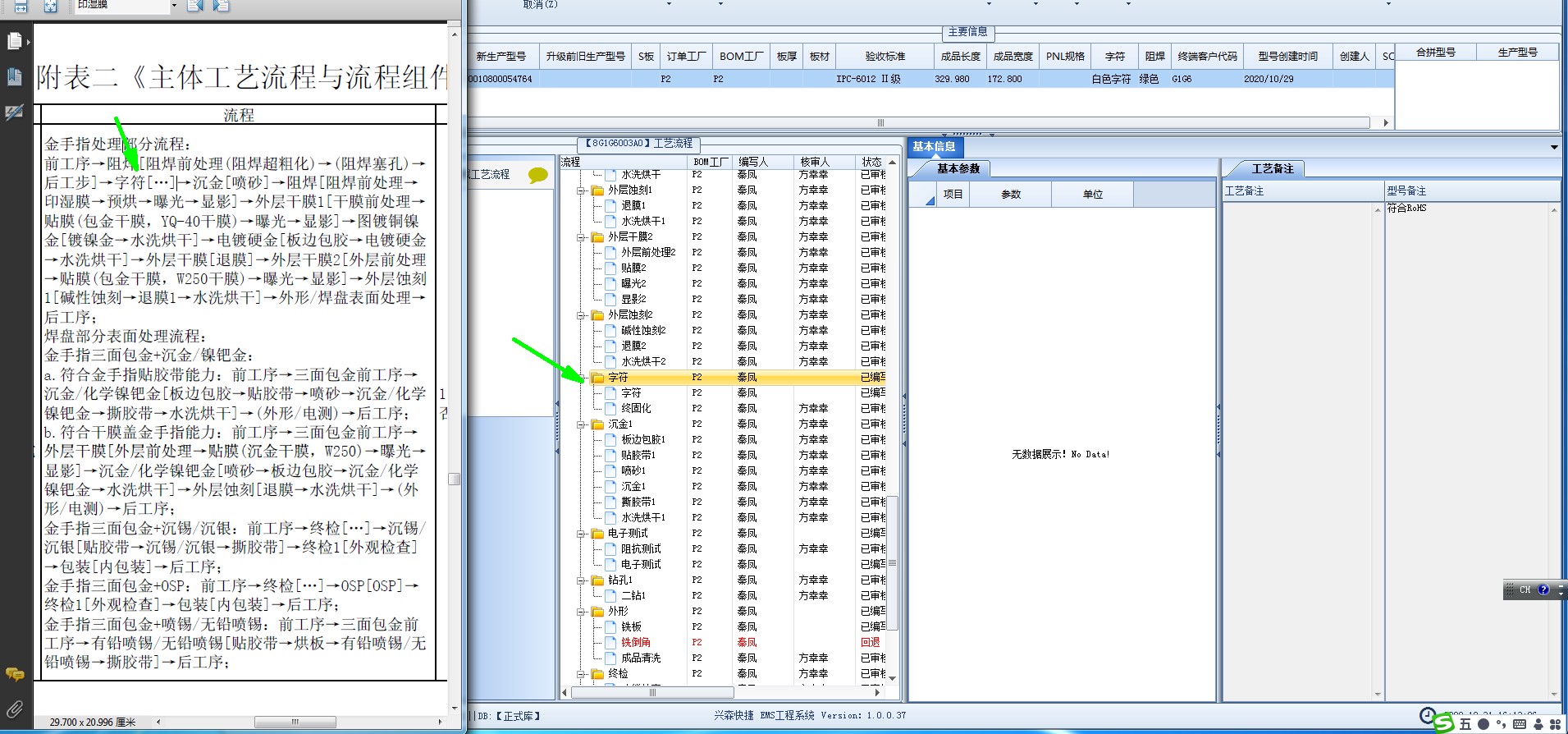Collapse the 外层蚀刻2 folder node

point(581,315)
